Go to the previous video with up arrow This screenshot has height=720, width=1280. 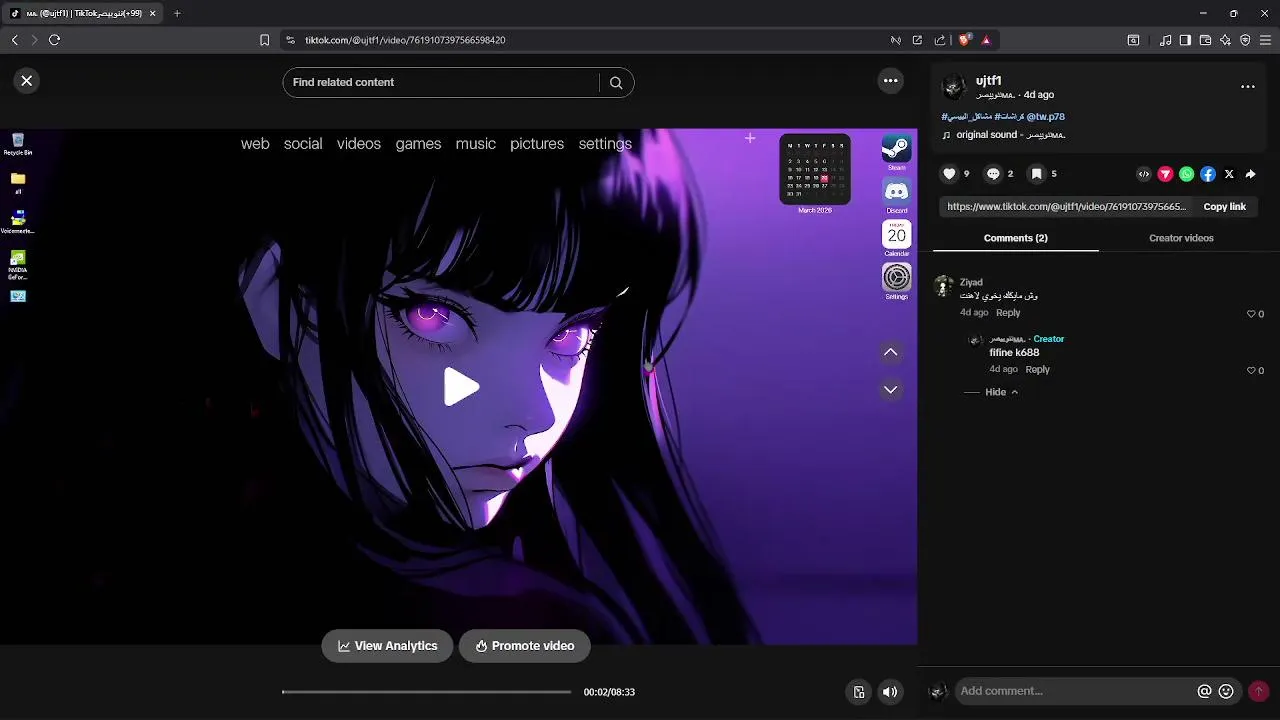(x=890, y=352)
